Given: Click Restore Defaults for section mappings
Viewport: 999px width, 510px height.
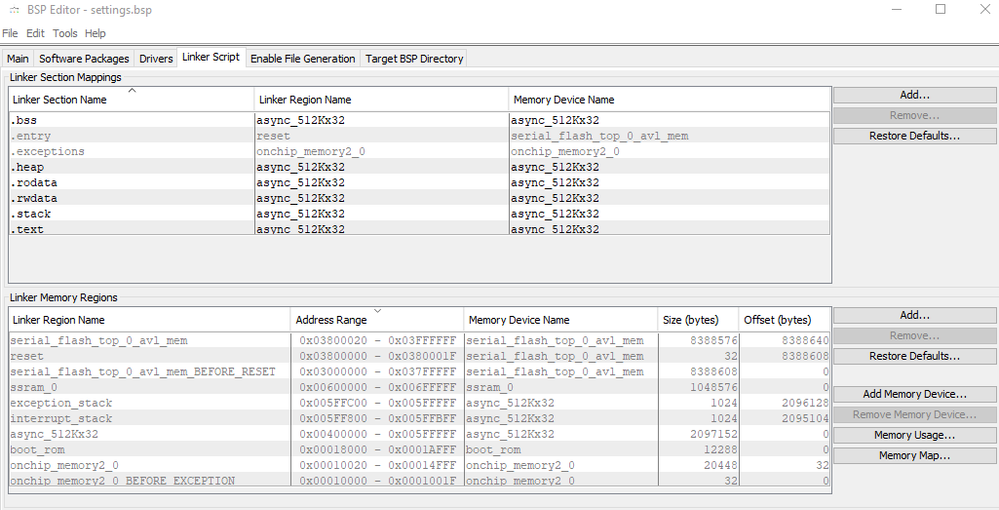Looking at the screenshot, I should tap(914, 136).
